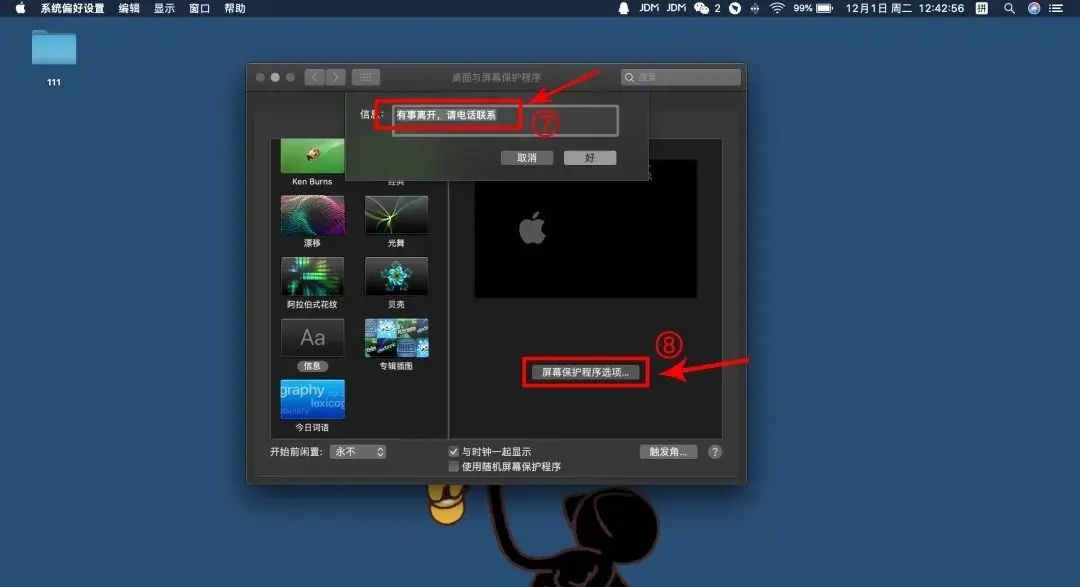Click the battery status icon
Screen dimensions: 1080x587
(824, 8)
